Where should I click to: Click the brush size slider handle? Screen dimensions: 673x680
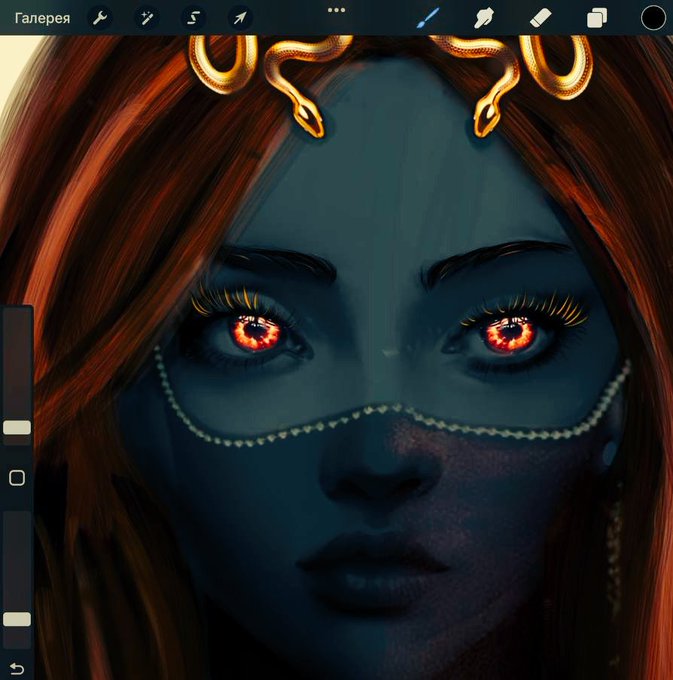click(x=17, y=427)
